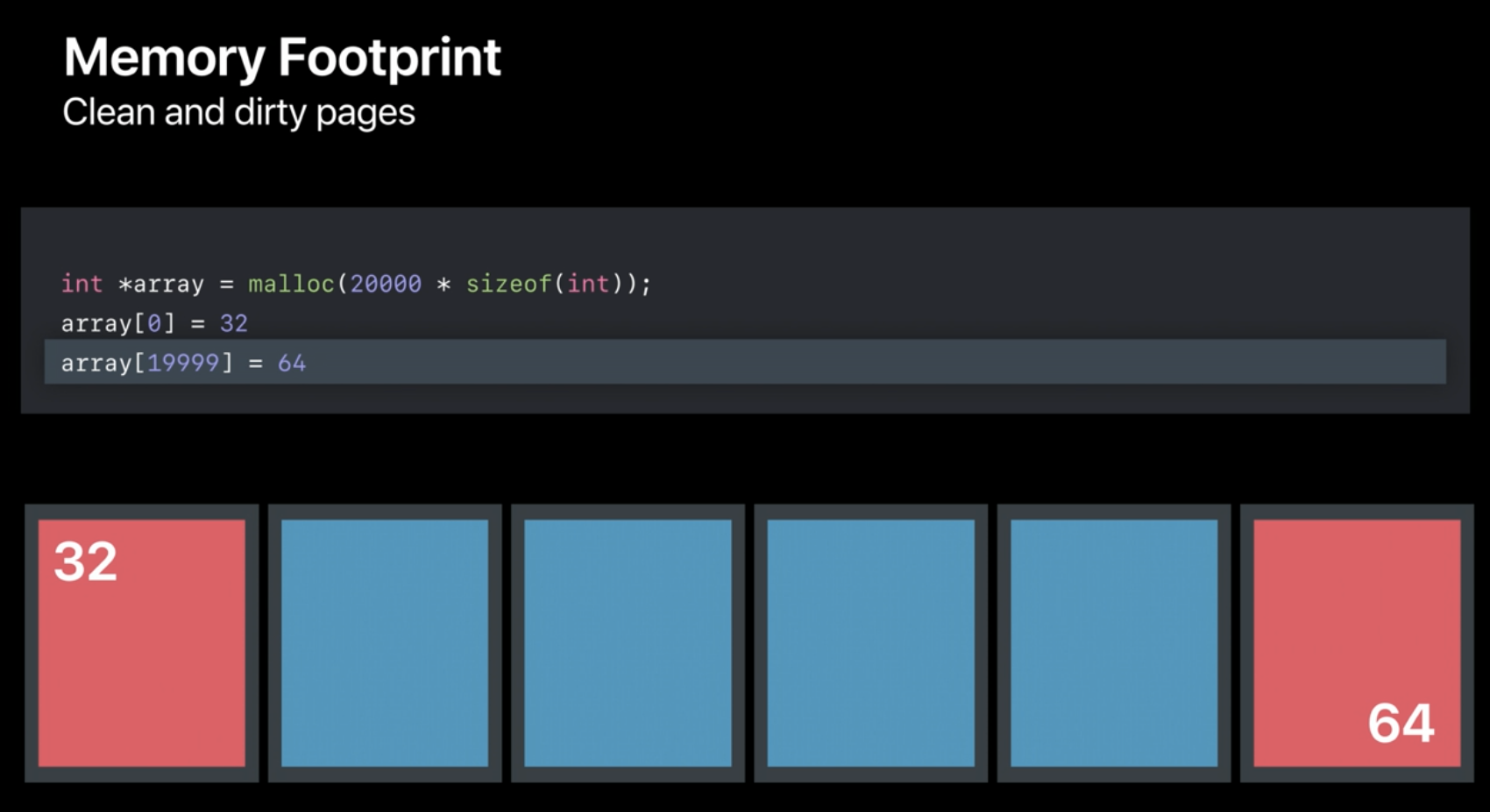Click the "19999" array index
Screen dimensions: 1490x812
click(183, 363)
